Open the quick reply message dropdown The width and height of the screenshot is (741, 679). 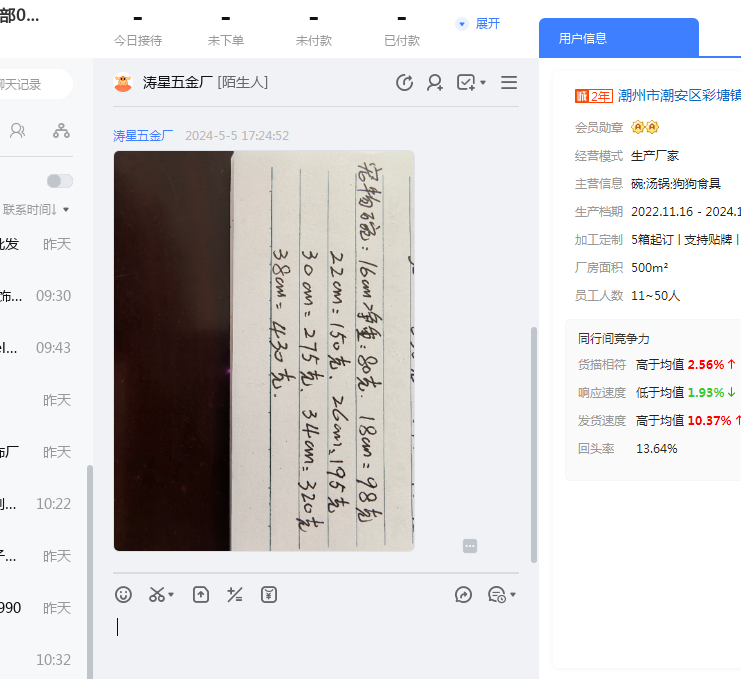click(513, 595)
